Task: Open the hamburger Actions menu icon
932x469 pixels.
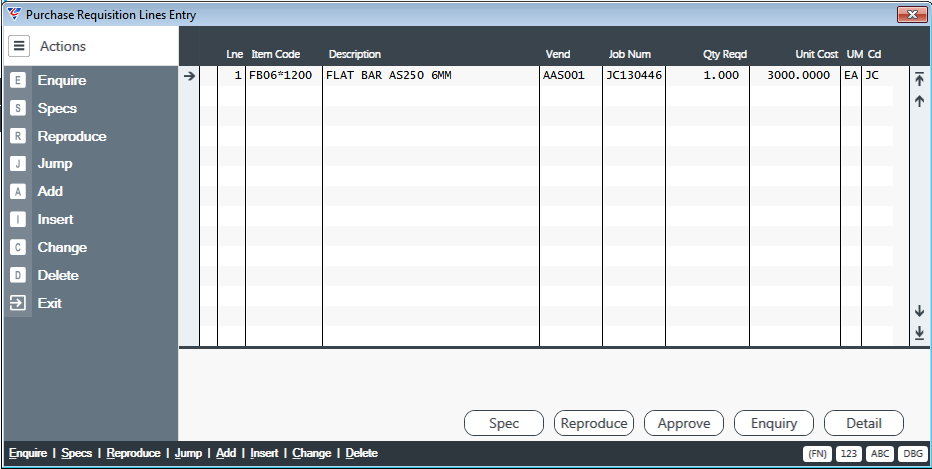Action: point(18,46)
